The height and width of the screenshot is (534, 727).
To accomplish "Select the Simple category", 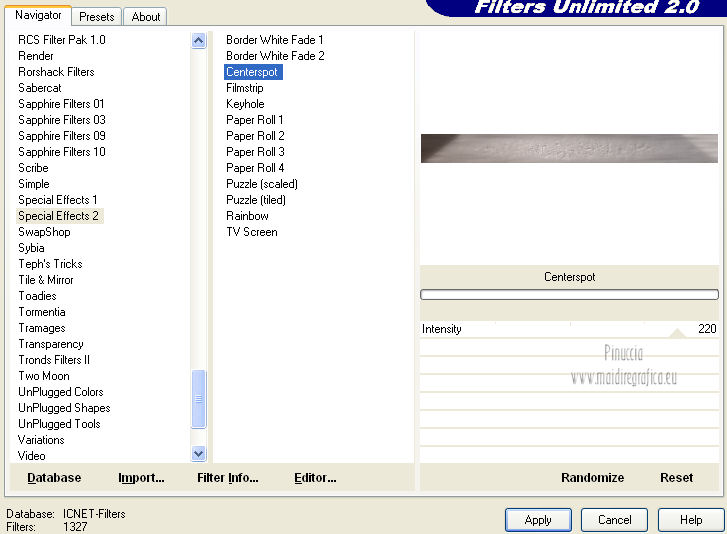I will (33, 184).
